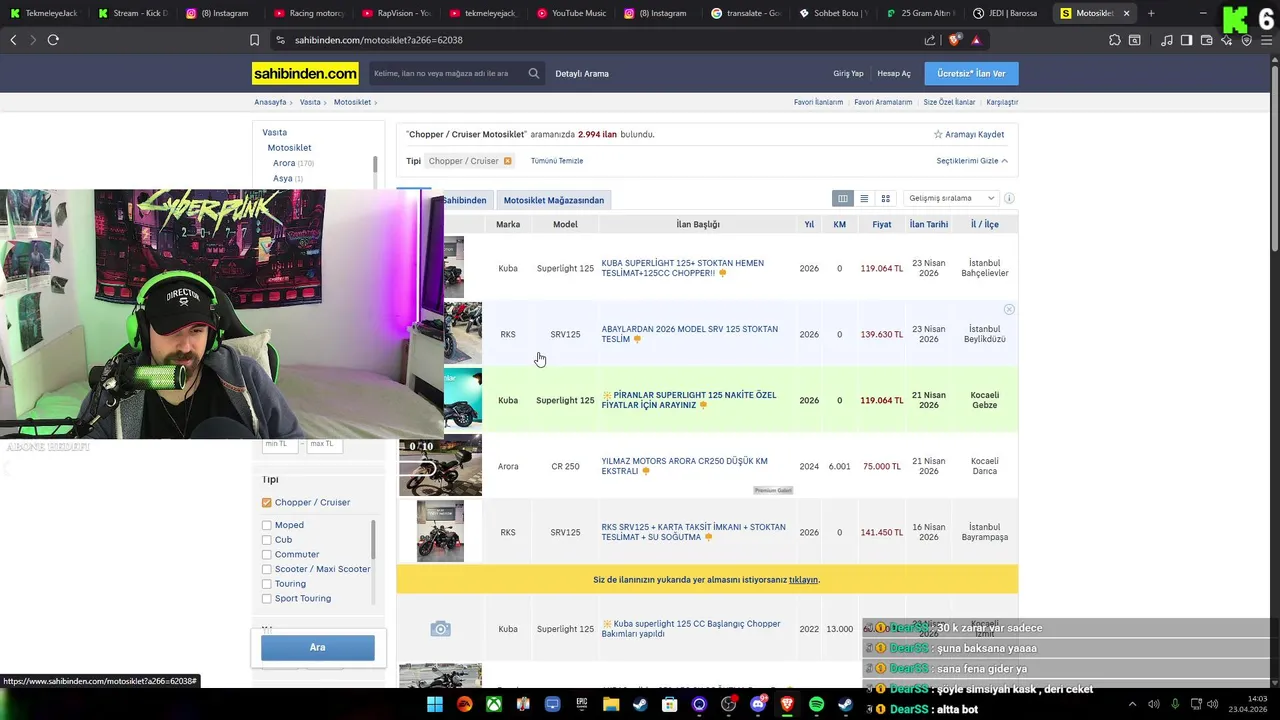Click the blue Ara search button
This screenshot has width=1280, height=720.
click(x=318, y=647)
